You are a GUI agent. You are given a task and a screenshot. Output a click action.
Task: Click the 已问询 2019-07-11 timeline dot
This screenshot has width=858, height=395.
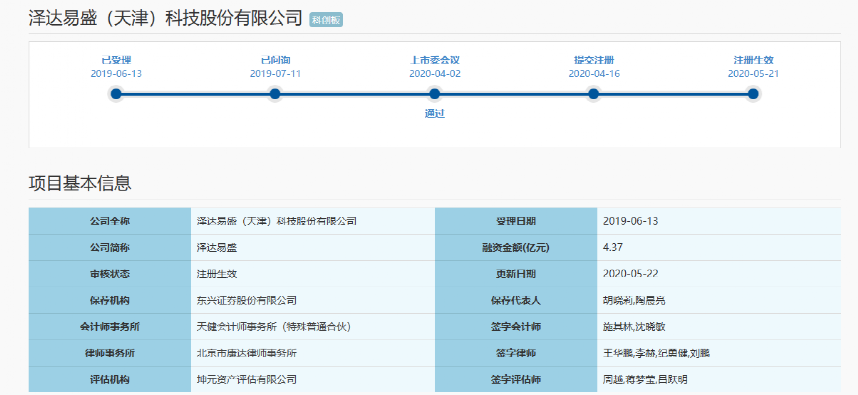[x=275, y=94]
